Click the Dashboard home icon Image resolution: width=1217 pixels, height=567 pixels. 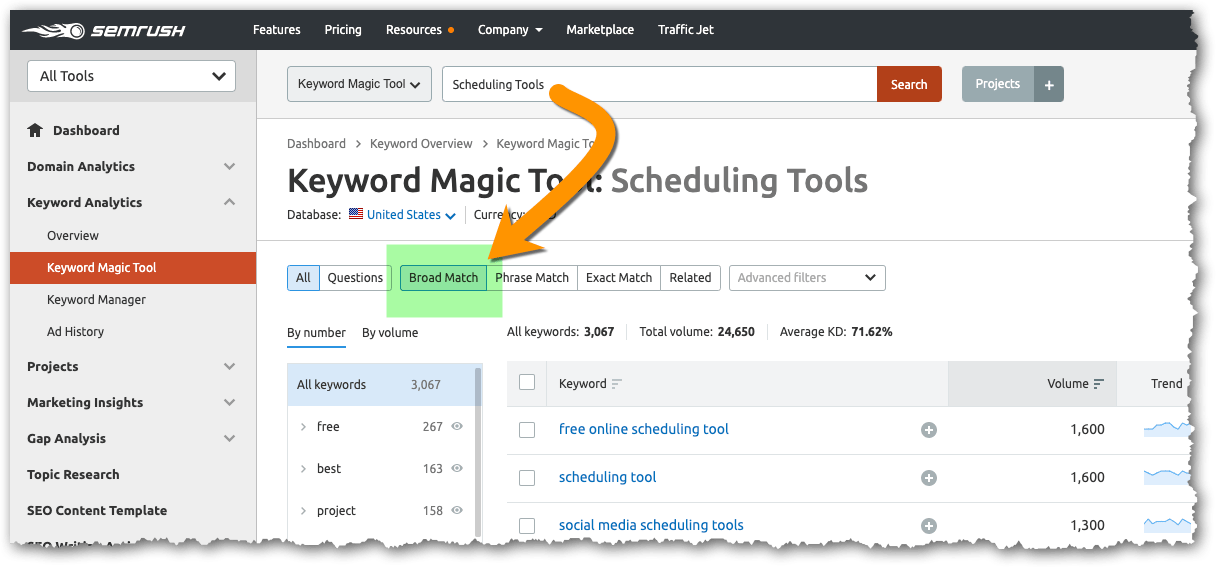click(x=35, y=130)
